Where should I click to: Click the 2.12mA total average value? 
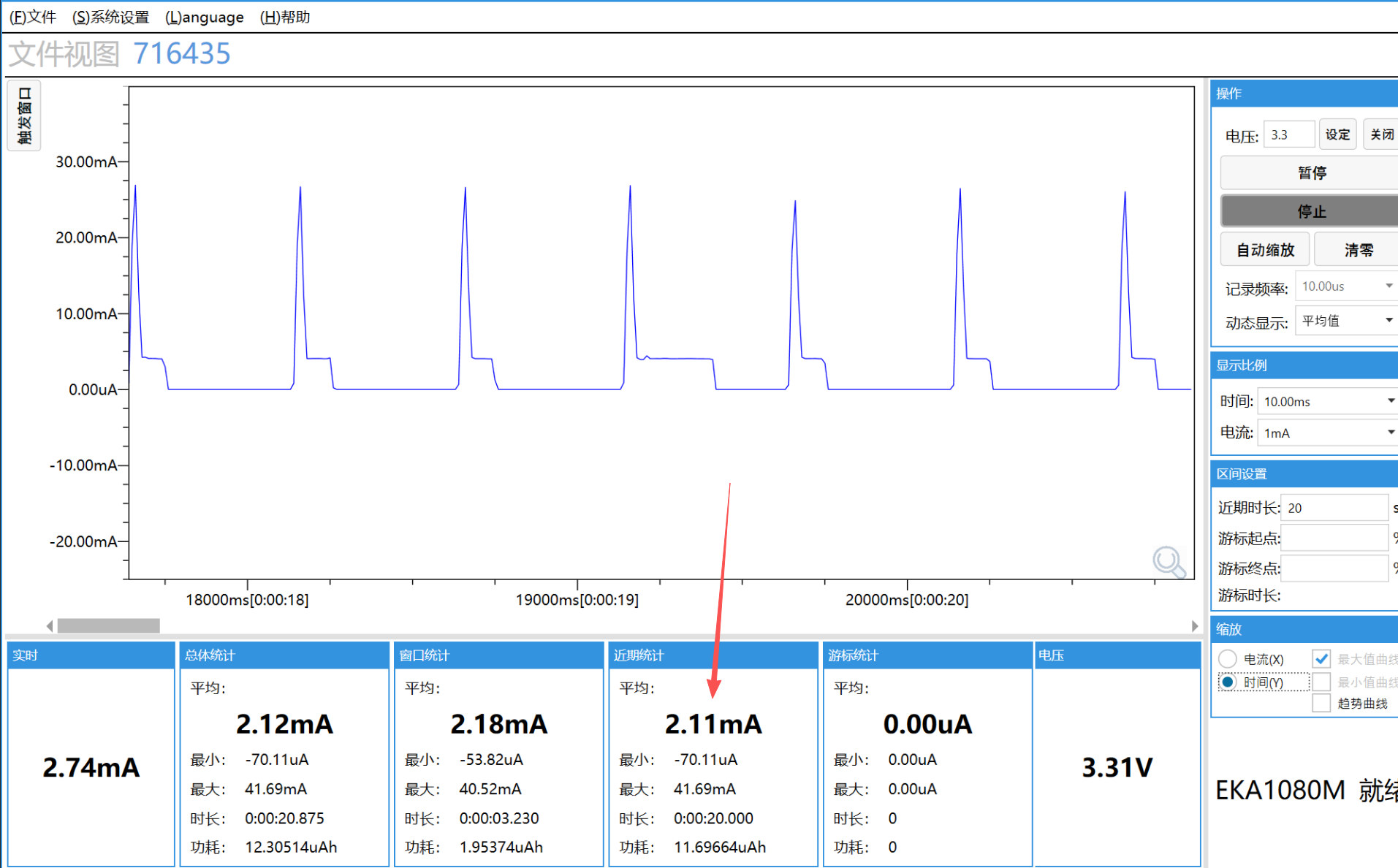pyautogui.click(x=284, y=724)
